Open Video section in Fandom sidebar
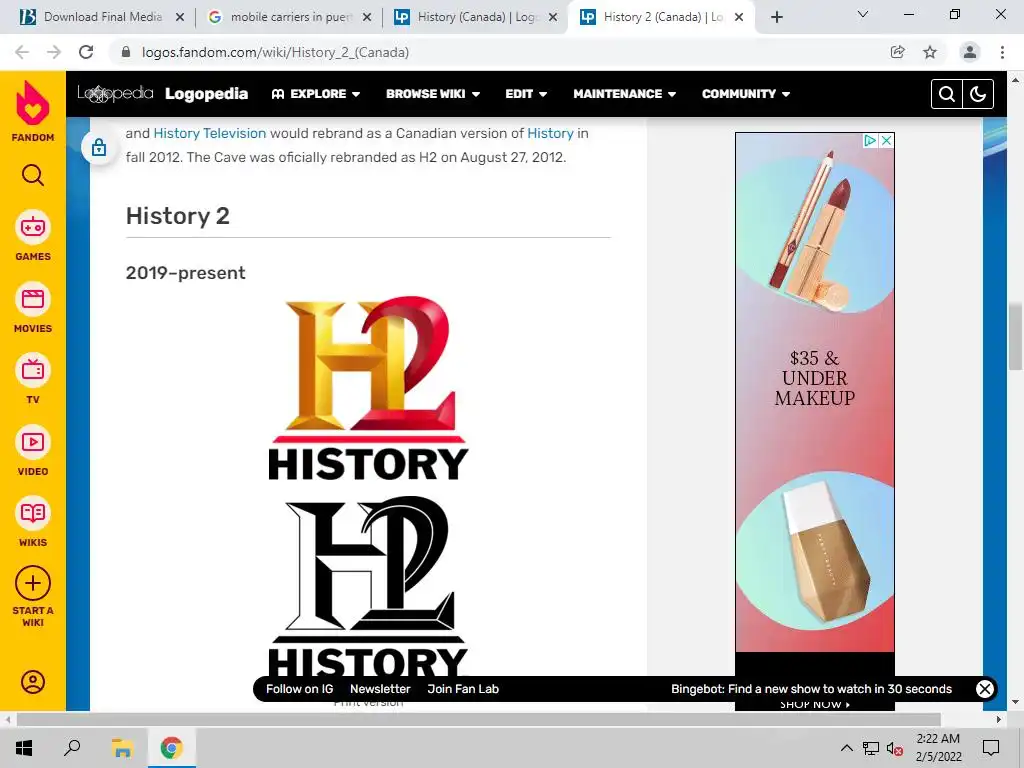 coord(33,451)
